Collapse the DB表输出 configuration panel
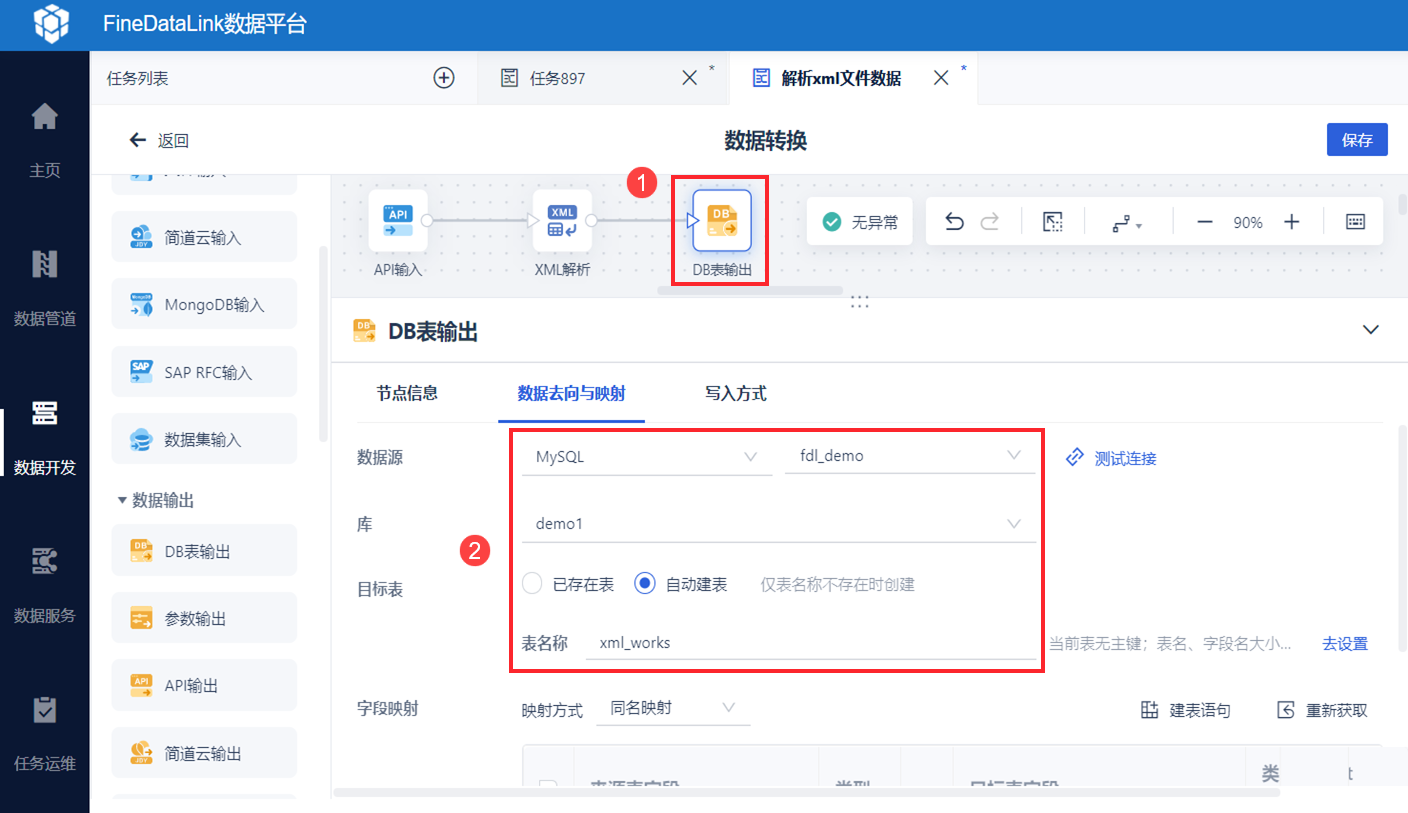 [1371, 330]
